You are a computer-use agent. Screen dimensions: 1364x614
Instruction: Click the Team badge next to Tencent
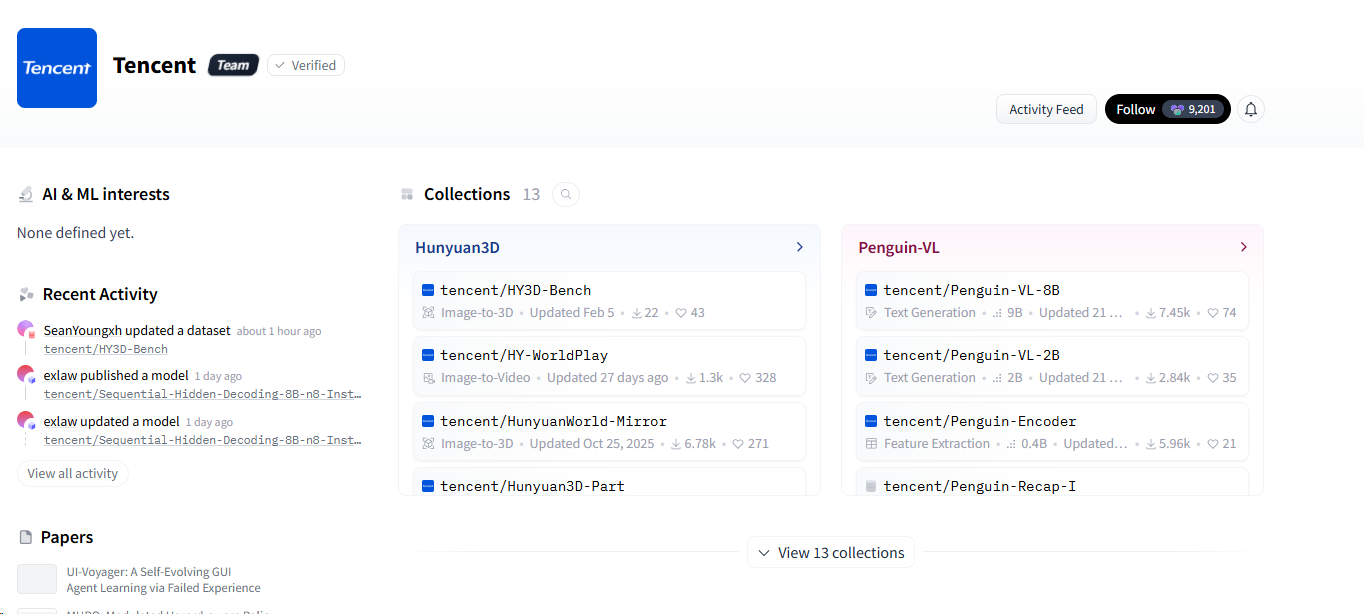click(233, 65)
